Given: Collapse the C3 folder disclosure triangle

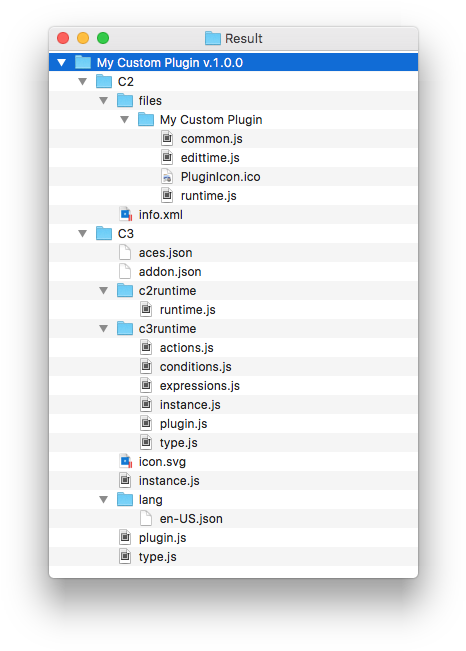Looking at the screenshot, I should 83,234.
